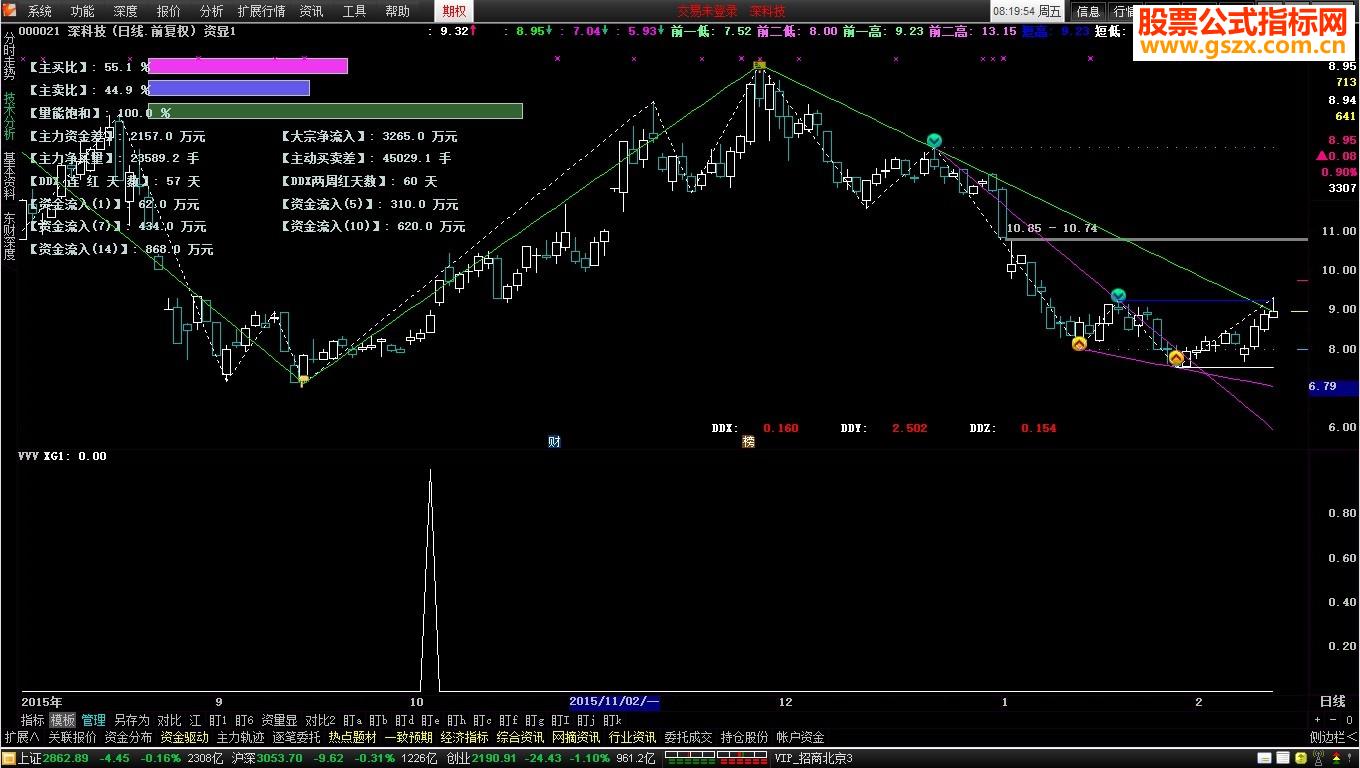Click the orange up-arrow marker left of chart low
Image resolution: width=1360 pixels, height=768 pixels.
(x=1079, y=344)
